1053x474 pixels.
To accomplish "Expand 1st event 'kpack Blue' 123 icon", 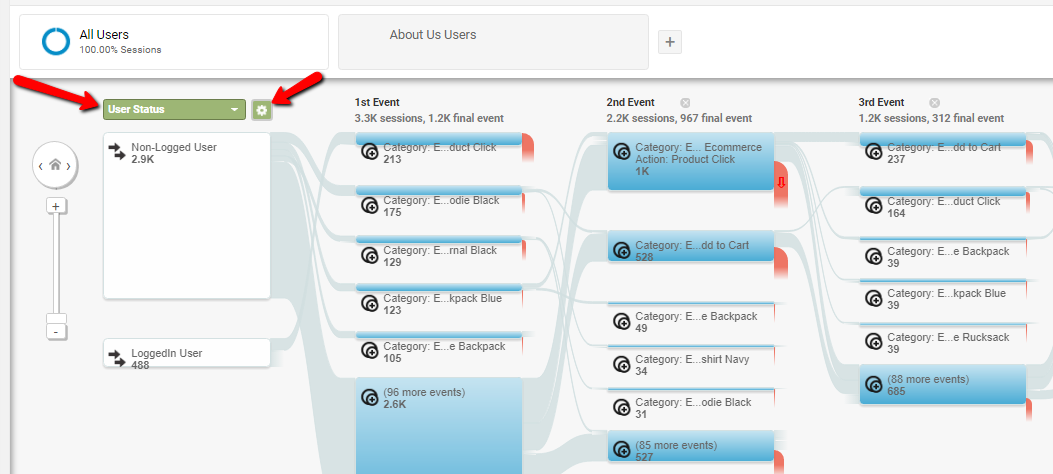I will pyautogui.click(x=369, y=303).
